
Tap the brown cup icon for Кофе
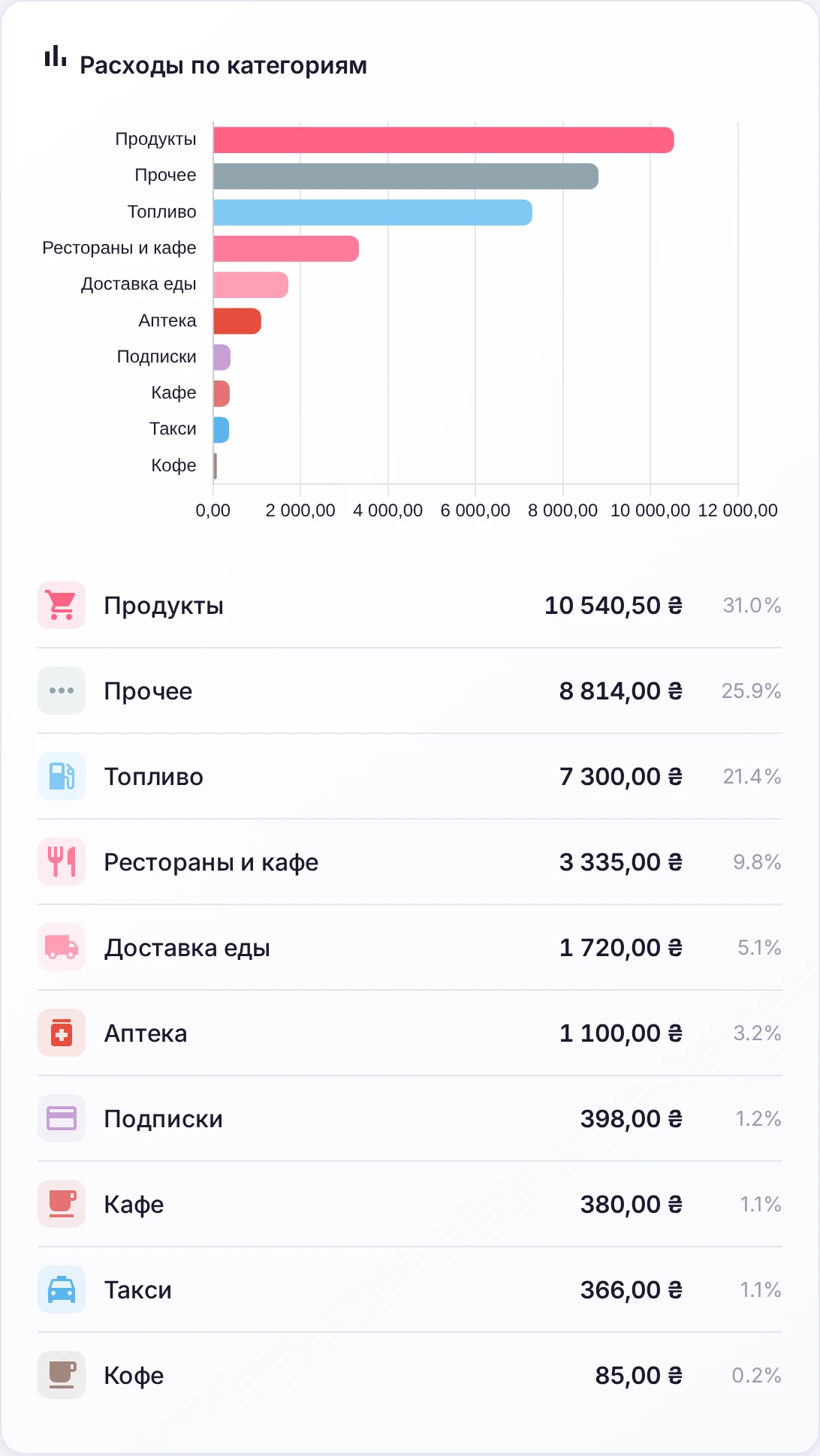(62, 1375)
